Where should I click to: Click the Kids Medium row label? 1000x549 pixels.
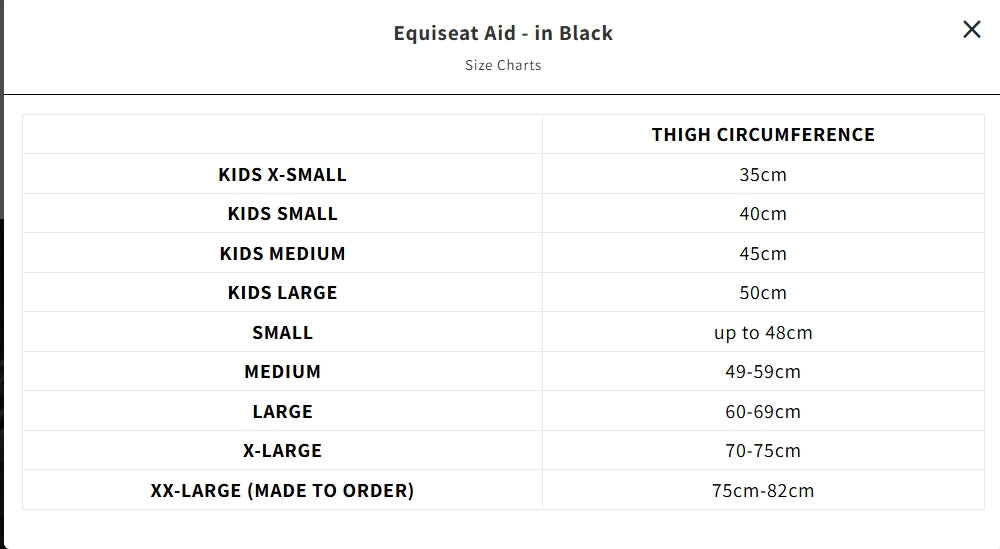pyautogui.click(x=282, y=253)
